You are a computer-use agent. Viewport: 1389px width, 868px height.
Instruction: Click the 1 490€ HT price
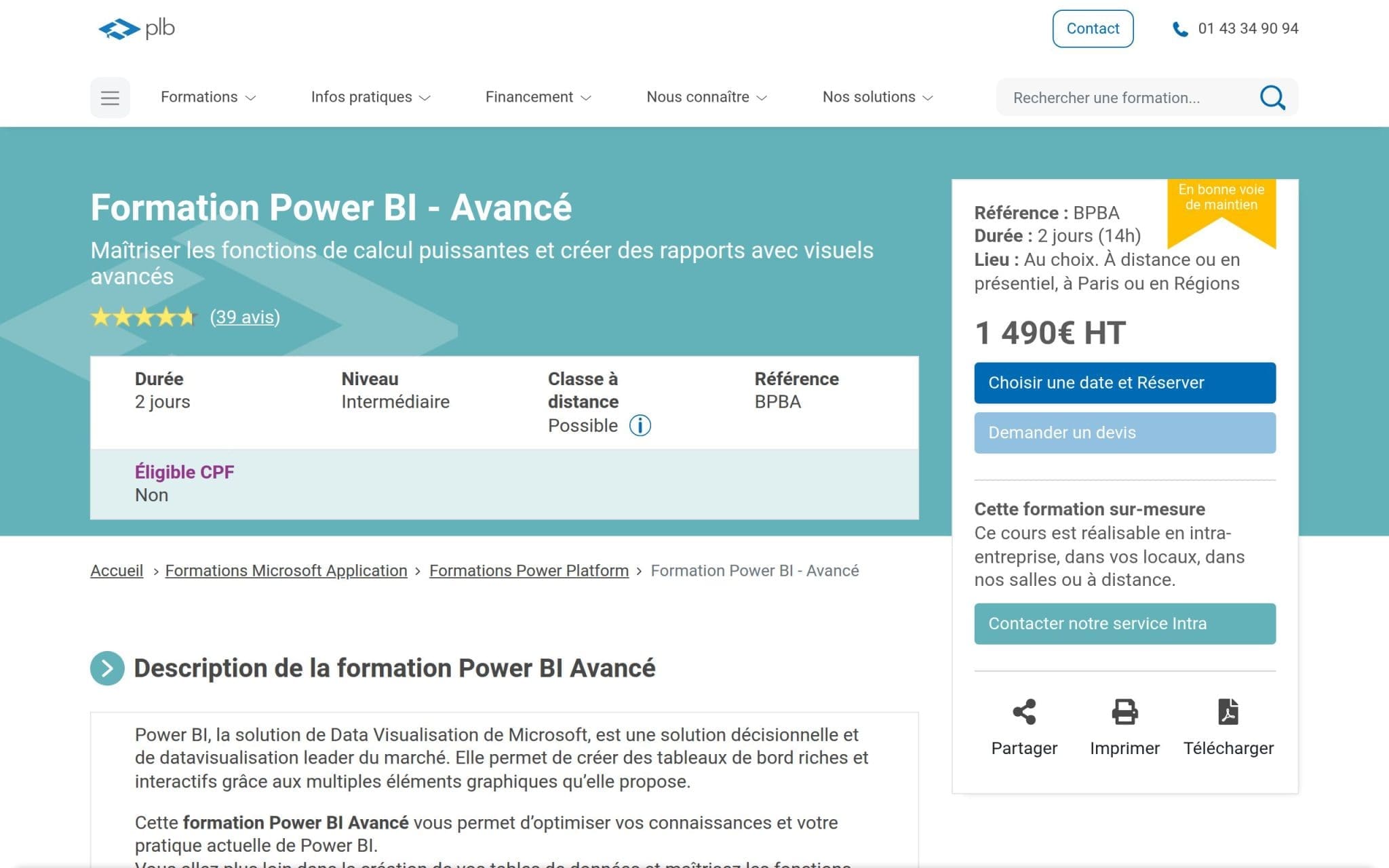pyautogui.click(x=1050, y=333)
